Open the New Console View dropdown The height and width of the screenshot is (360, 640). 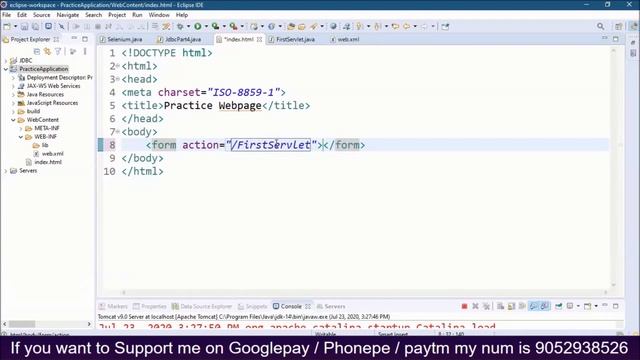(596, 306)
